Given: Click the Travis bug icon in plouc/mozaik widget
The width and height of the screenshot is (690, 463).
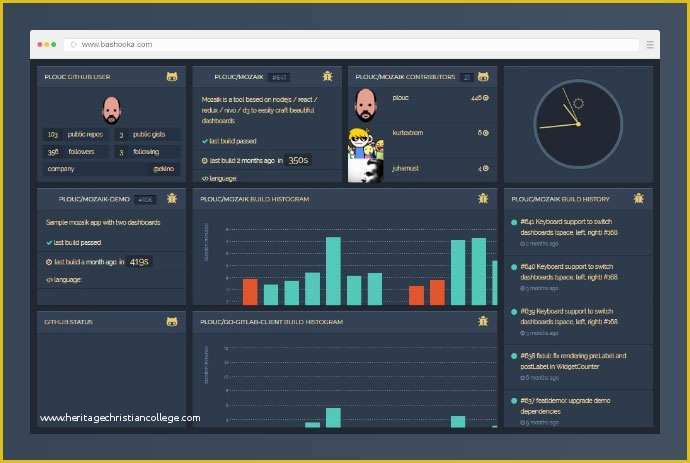Looking at the screenshot, I should pos(327,76).
